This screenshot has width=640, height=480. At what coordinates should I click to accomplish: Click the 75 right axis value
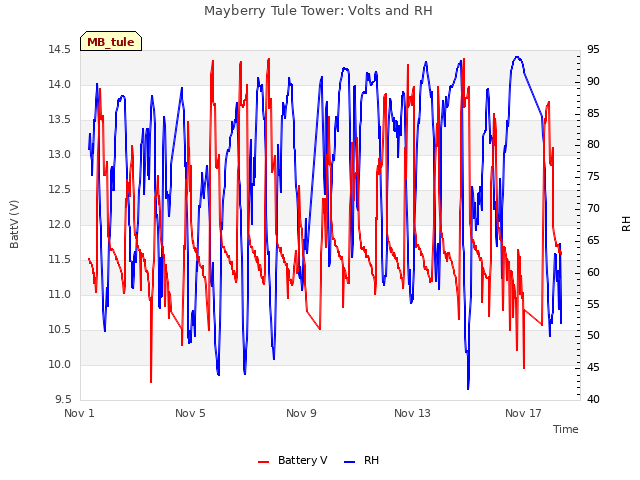593,177
